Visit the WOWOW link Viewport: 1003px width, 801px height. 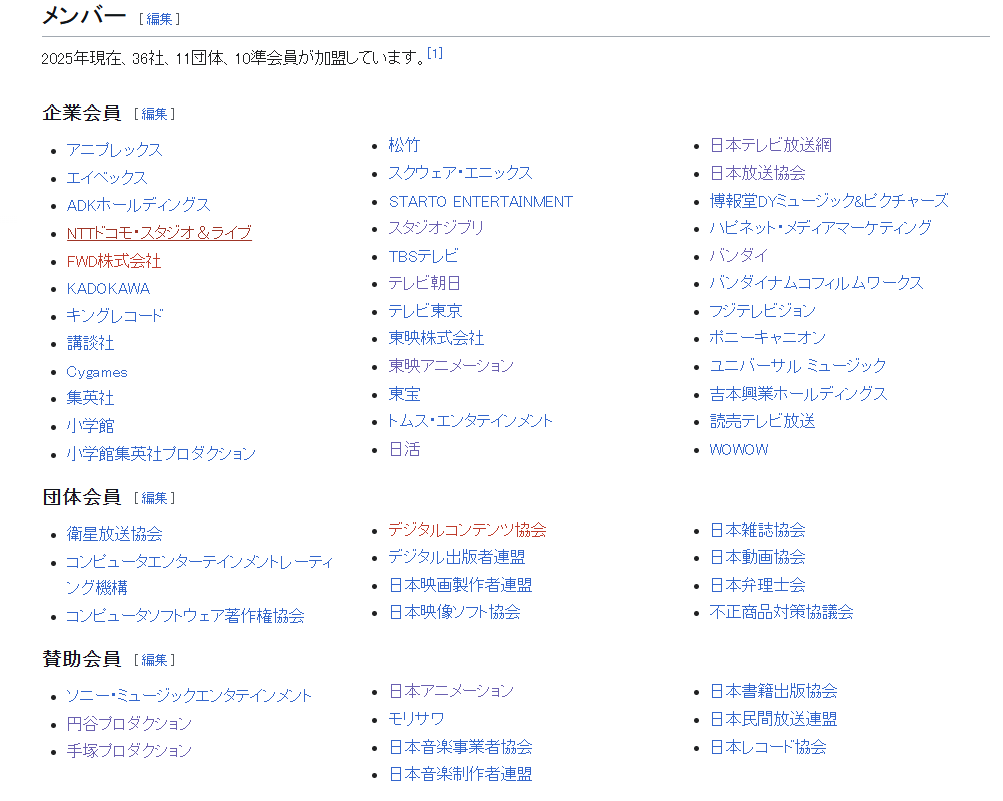[739, 450]
